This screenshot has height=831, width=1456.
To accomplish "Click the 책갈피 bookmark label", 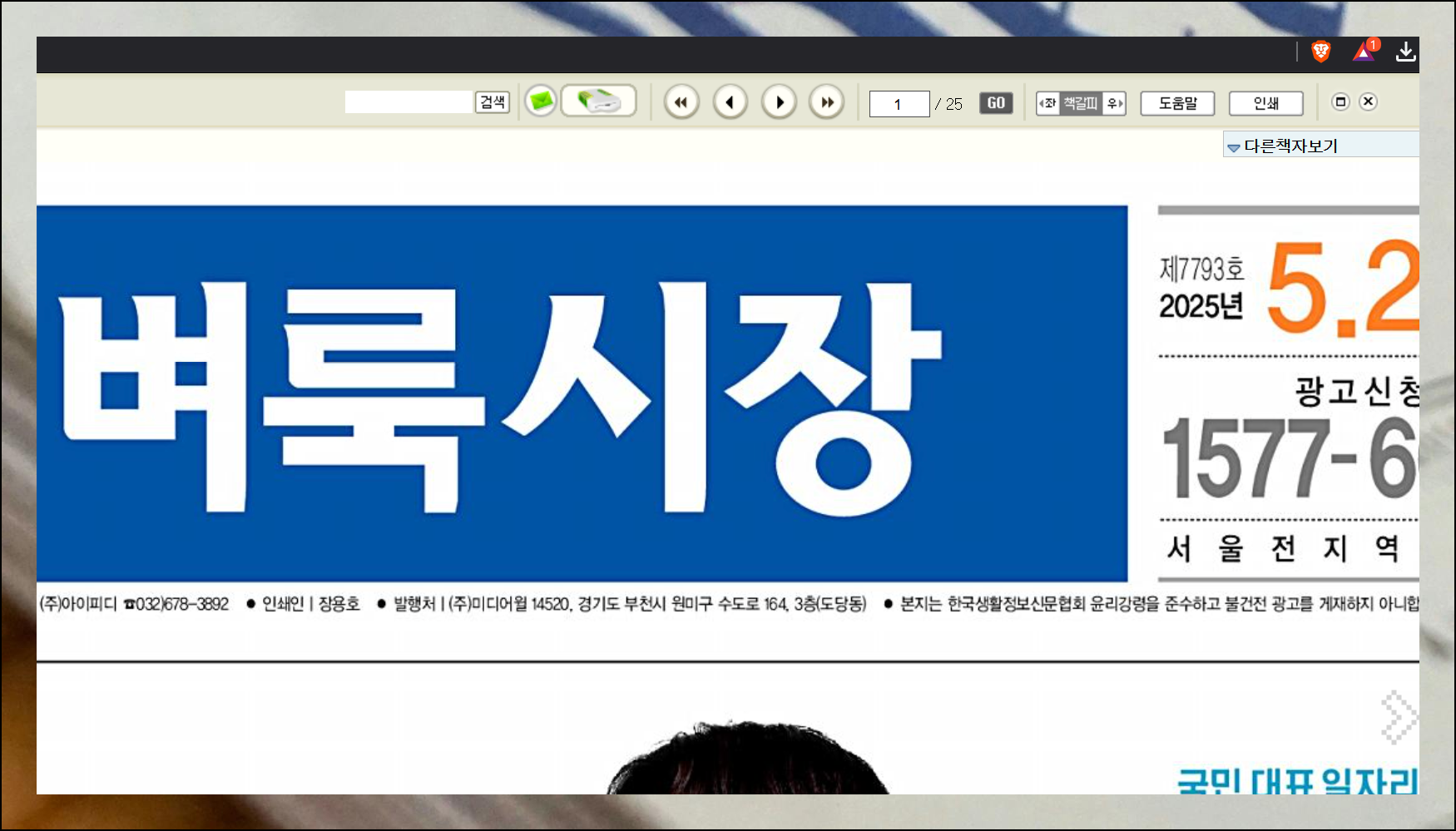I will [1081, 103].
